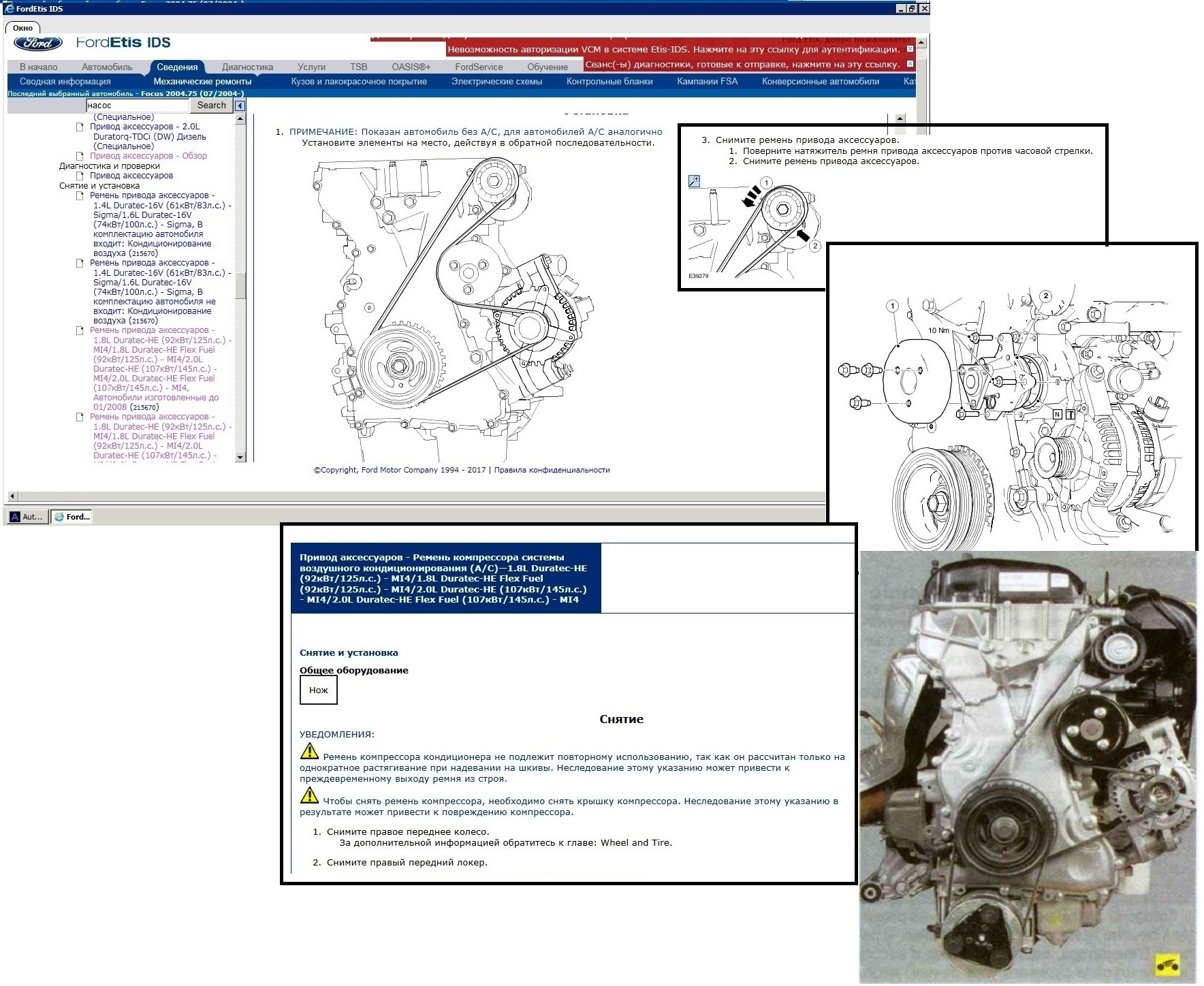This screenshot has width=1204, height=986.
Task: Open 2.0L Duratorq-TDCi (DW) accessory drive link
Action: coord(149,136)
